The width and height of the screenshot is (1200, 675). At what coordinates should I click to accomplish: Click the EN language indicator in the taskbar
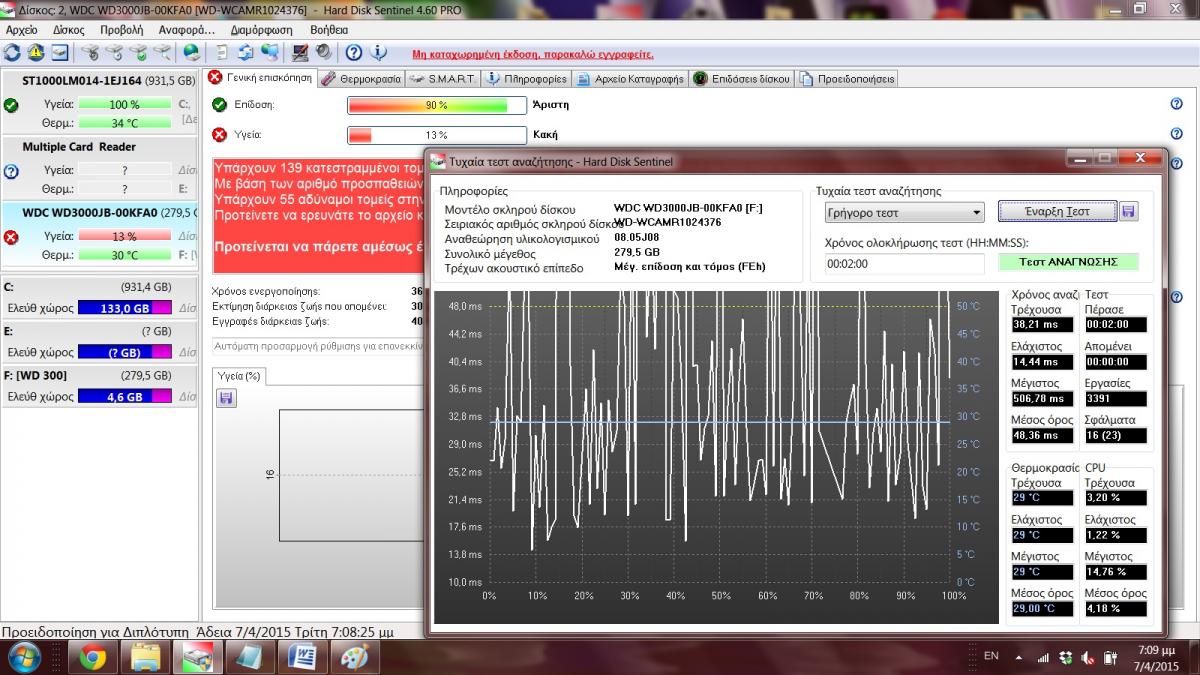coord(991,656)
